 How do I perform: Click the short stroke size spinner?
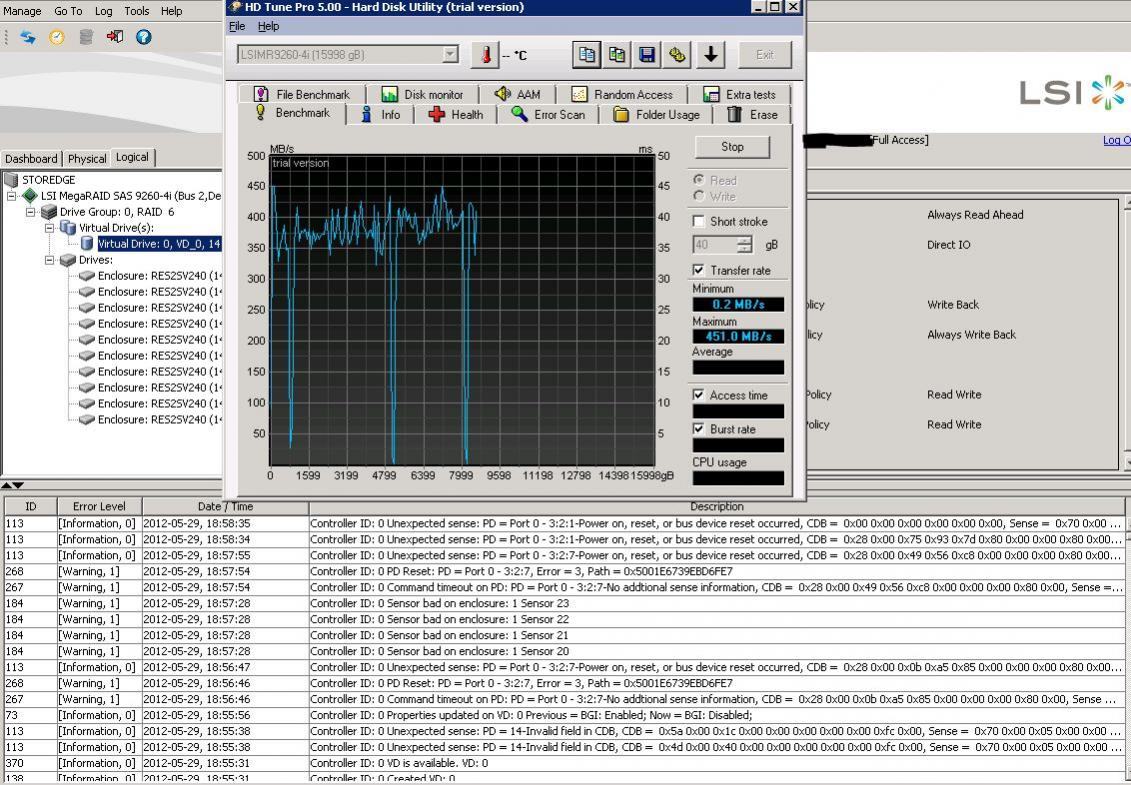pos(744,244)
